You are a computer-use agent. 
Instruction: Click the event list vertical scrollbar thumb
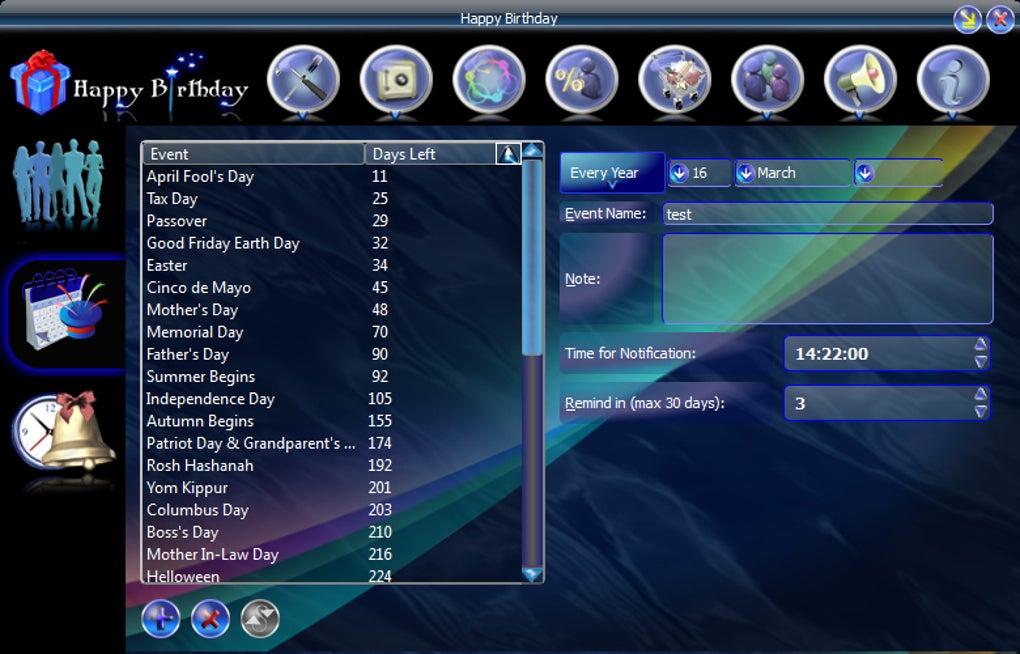pos(532,258)
